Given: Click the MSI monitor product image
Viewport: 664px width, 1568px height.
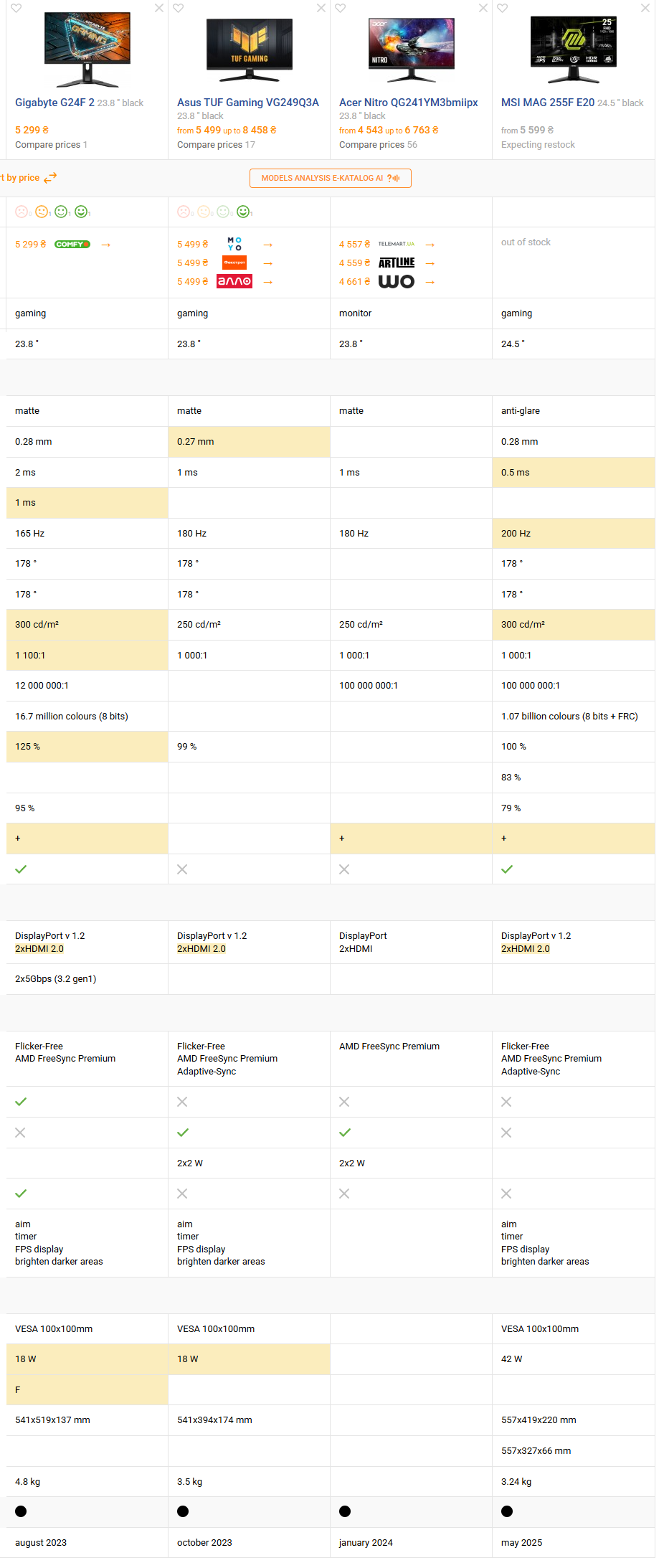Looking at the screenshot, I should coord(573,48).
